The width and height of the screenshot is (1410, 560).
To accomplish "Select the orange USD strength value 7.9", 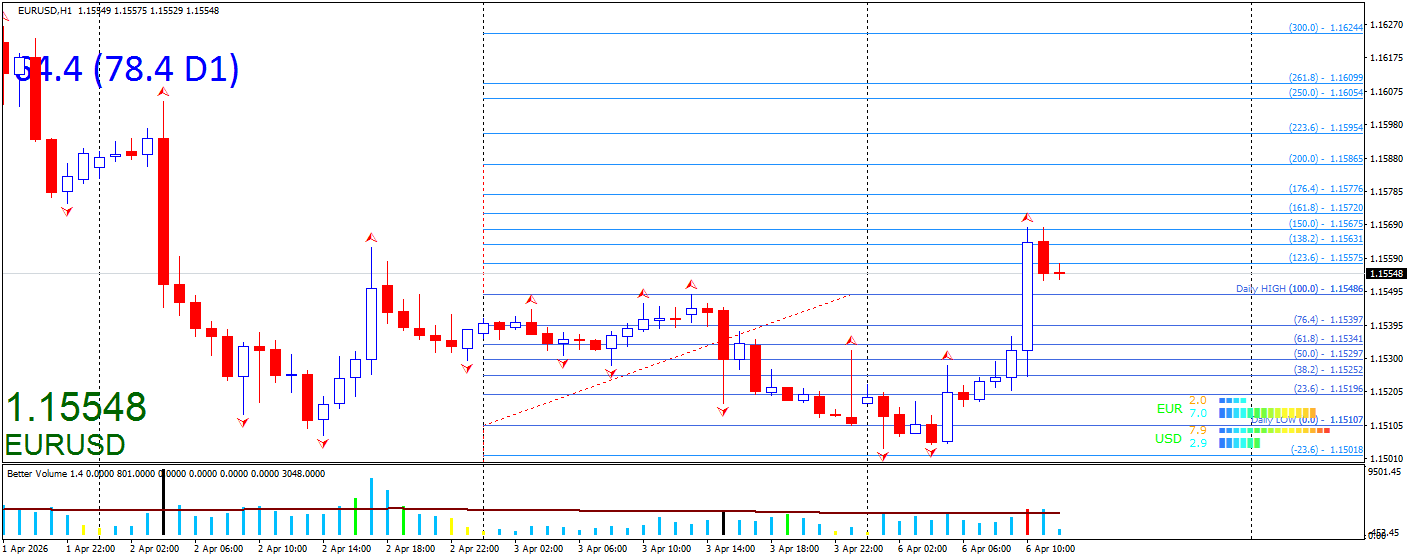I will [x=1198, y=430].
